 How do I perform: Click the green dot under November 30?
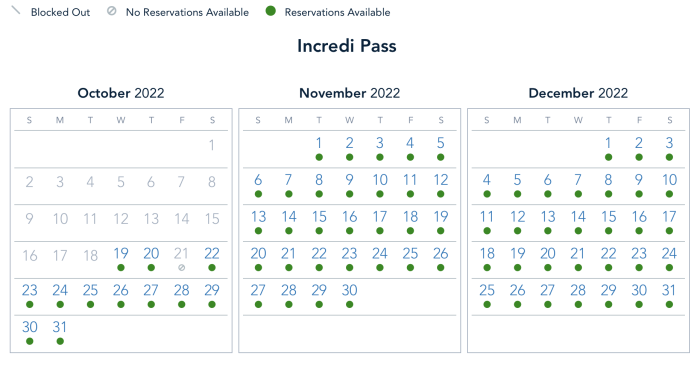point(349,304)
